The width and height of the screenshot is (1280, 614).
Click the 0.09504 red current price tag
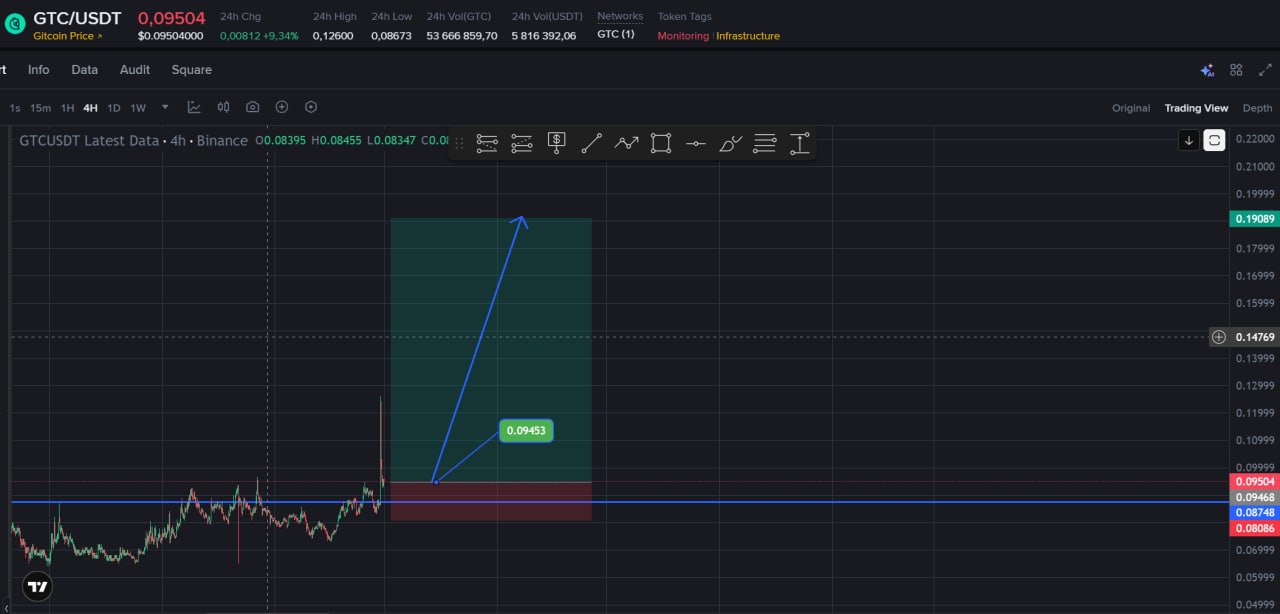[1254, 482]
